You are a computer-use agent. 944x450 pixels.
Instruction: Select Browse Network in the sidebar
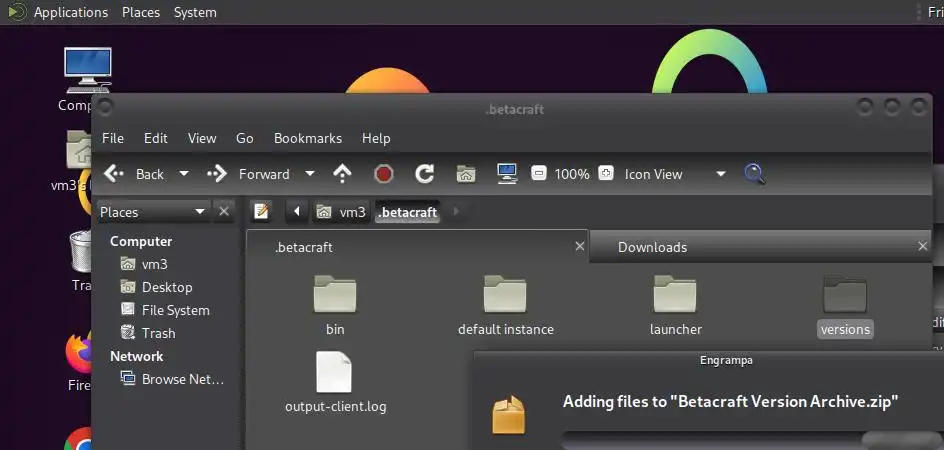pyautogui.click(x=172, y=379)
